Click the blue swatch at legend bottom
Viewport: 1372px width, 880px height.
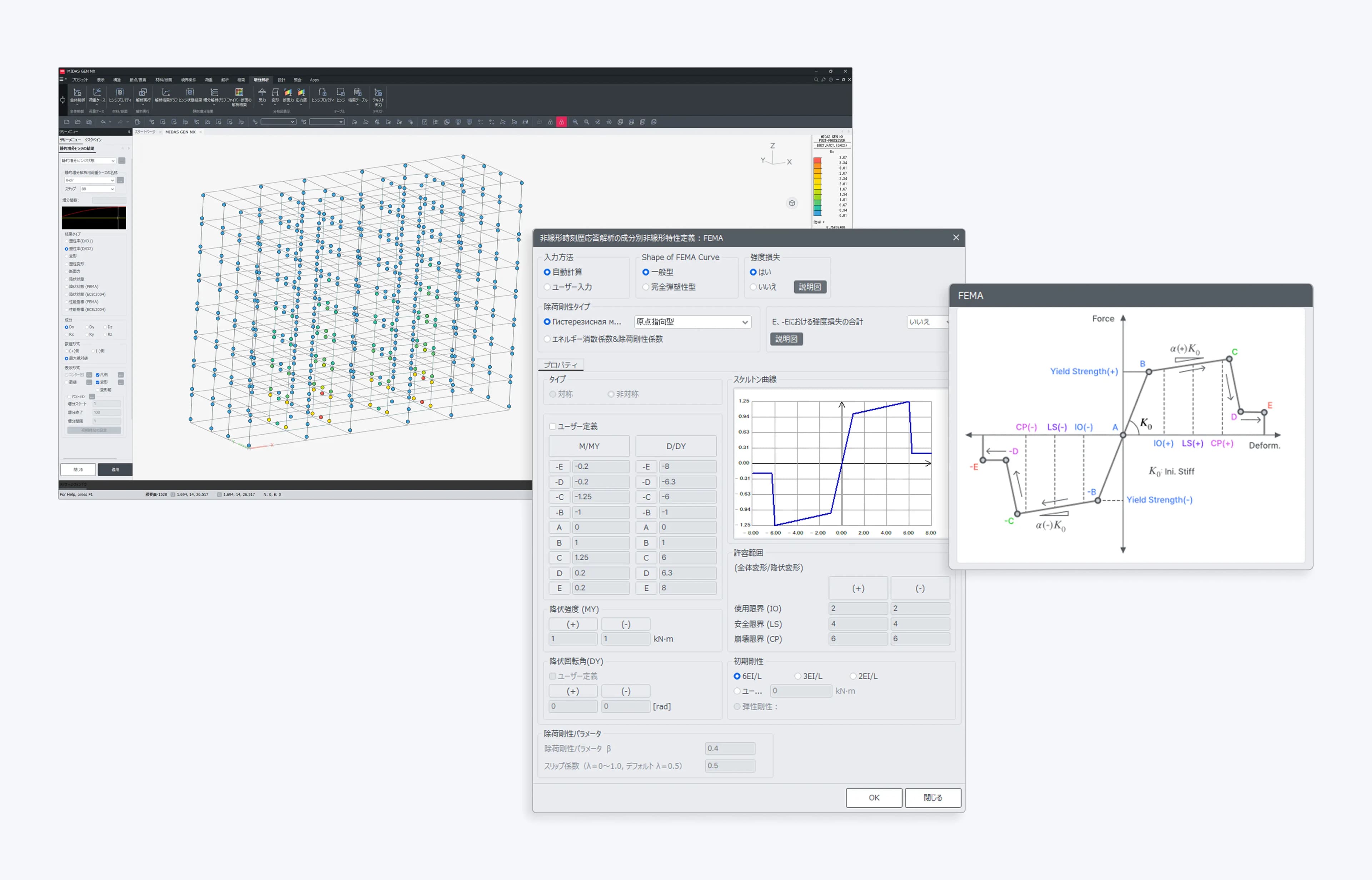coord(817,213)
